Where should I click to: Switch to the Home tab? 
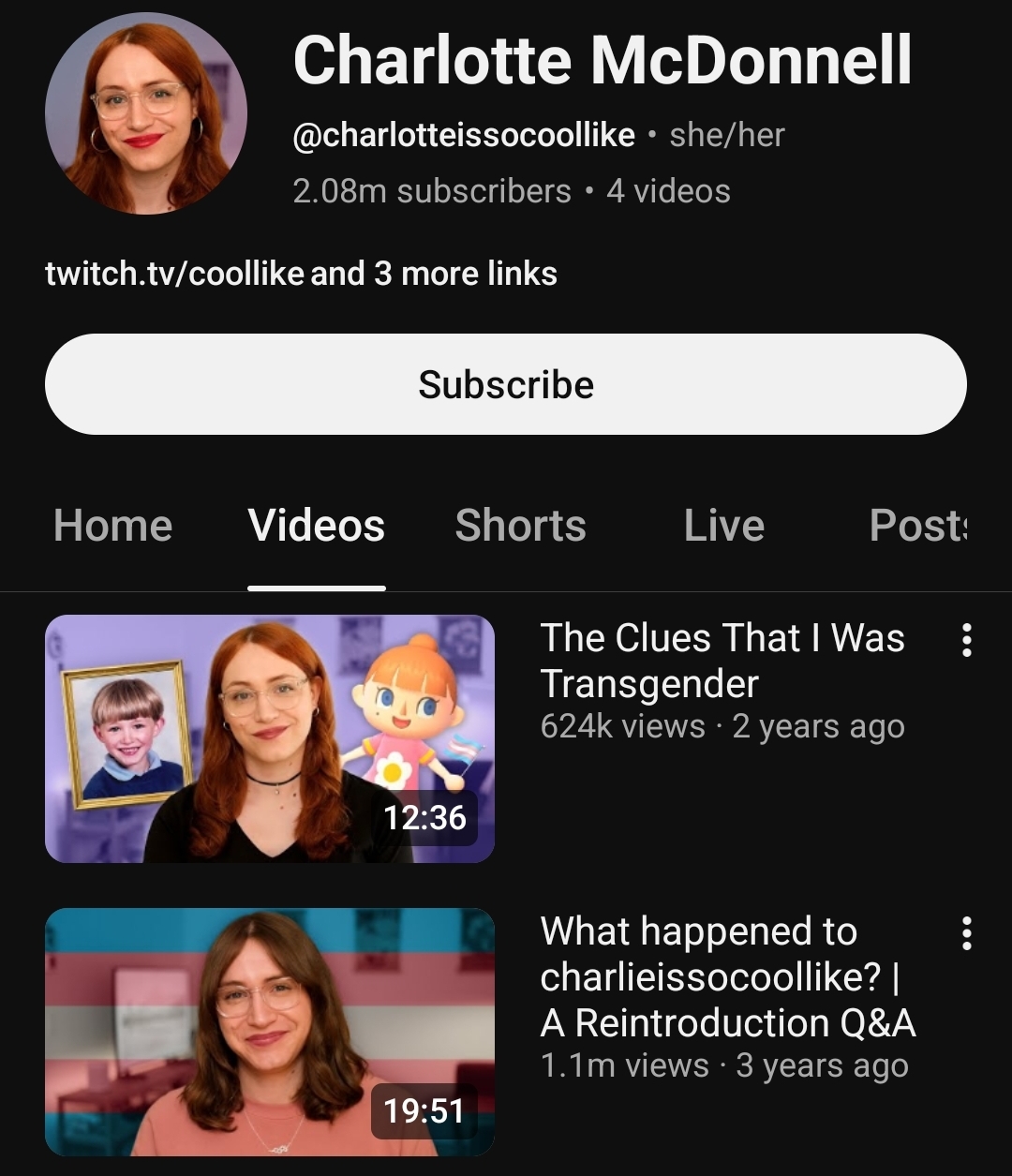(113, 525)
